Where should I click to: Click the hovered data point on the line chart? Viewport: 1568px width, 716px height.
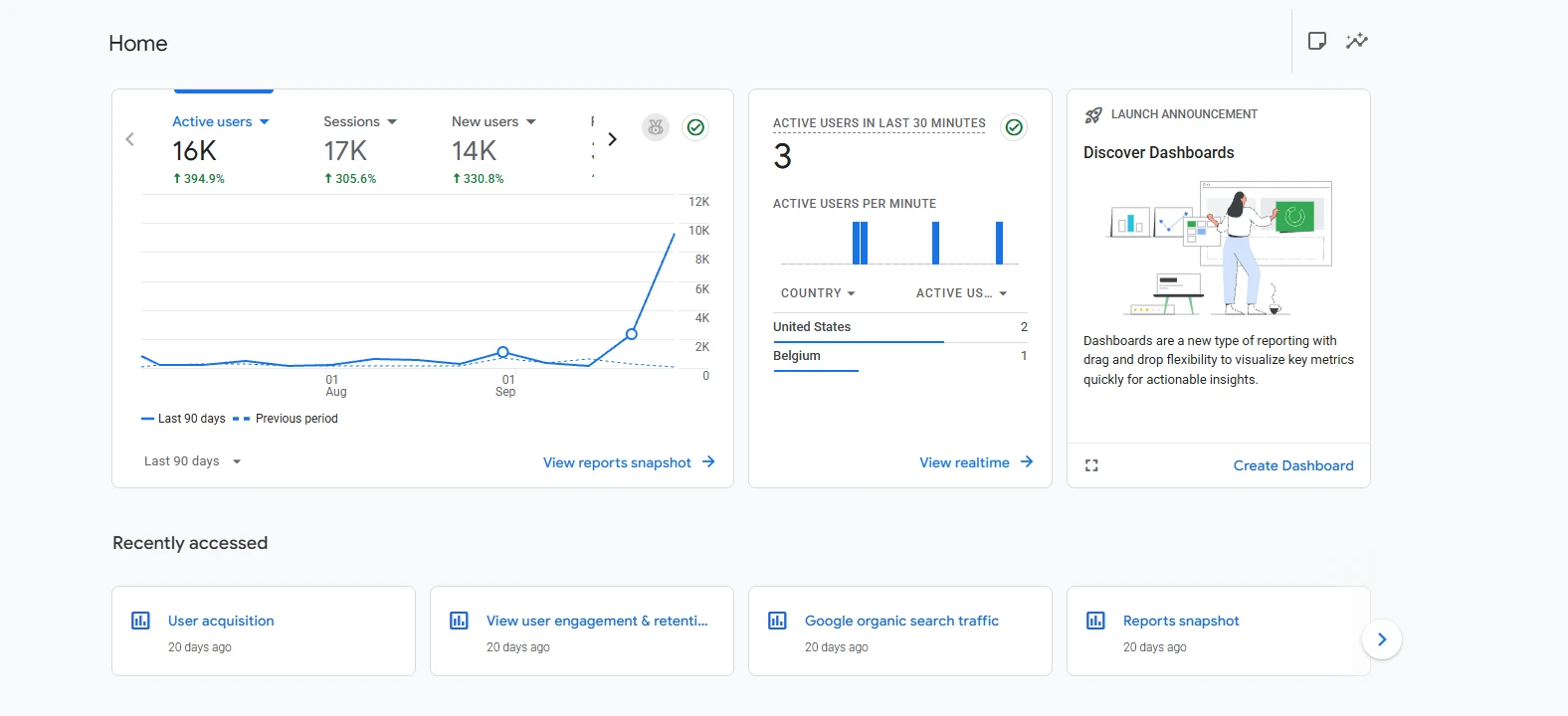(x=632, y=334)
